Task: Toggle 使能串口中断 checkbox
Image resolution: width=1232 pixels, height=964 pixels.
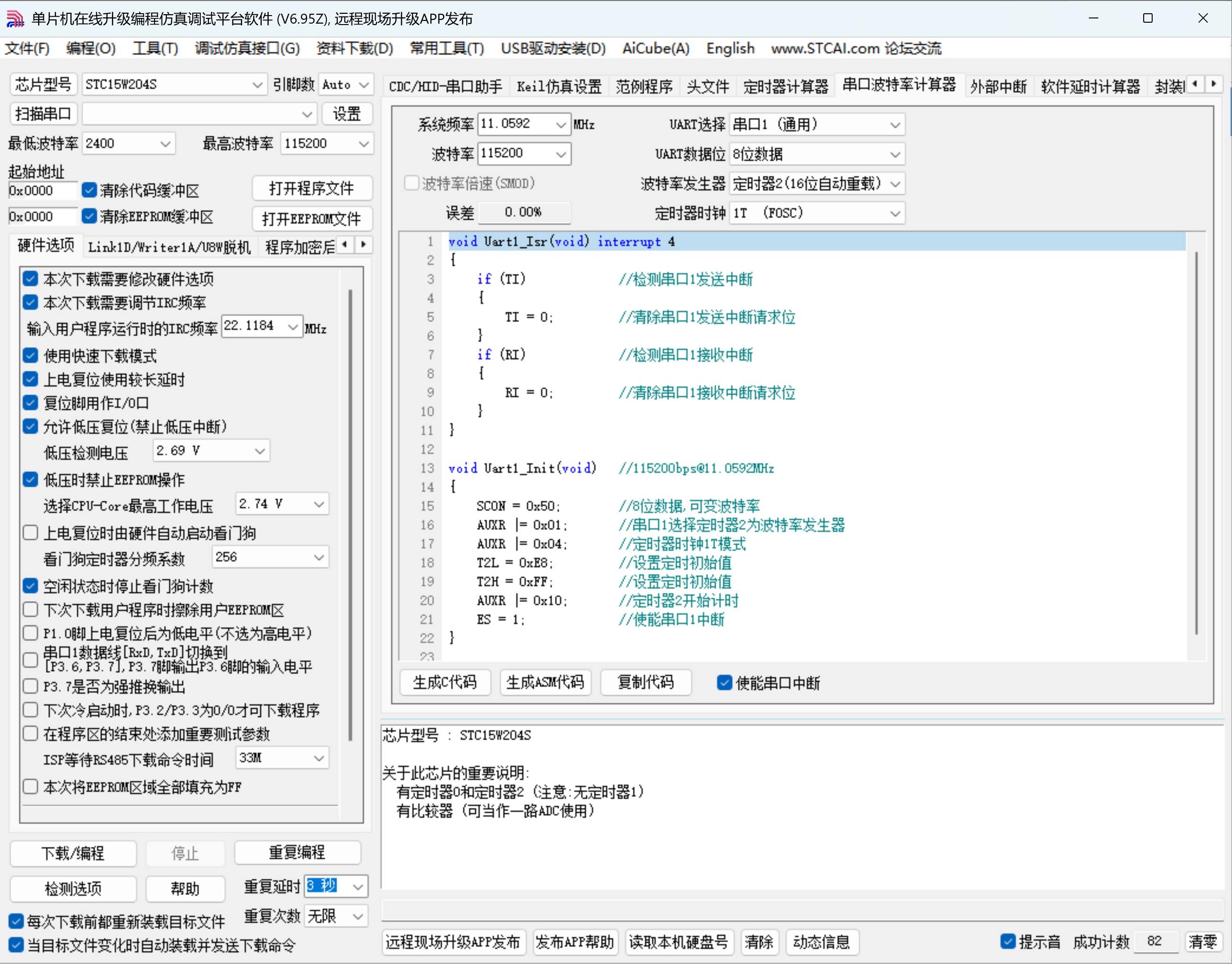Action: pos(724,683)
